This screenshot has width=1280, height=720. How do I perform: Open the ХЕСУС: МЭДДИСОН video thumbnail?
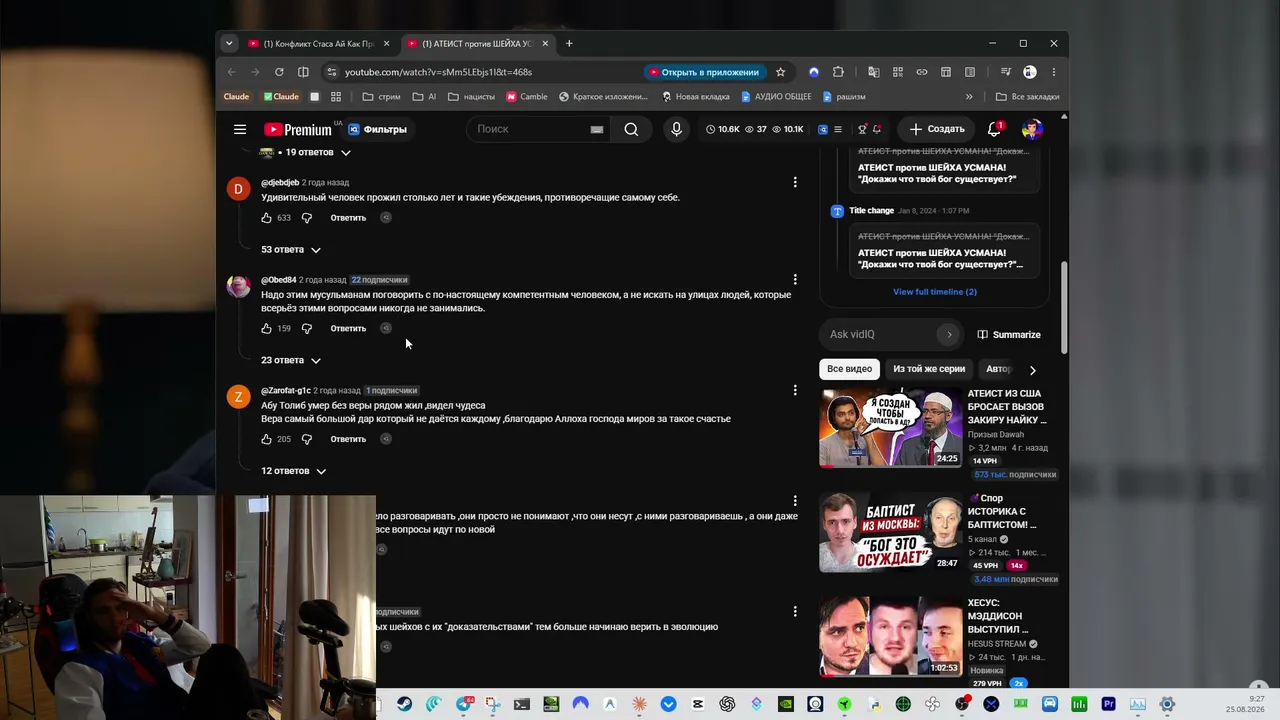pyautogui.click(x=890, y=637)
